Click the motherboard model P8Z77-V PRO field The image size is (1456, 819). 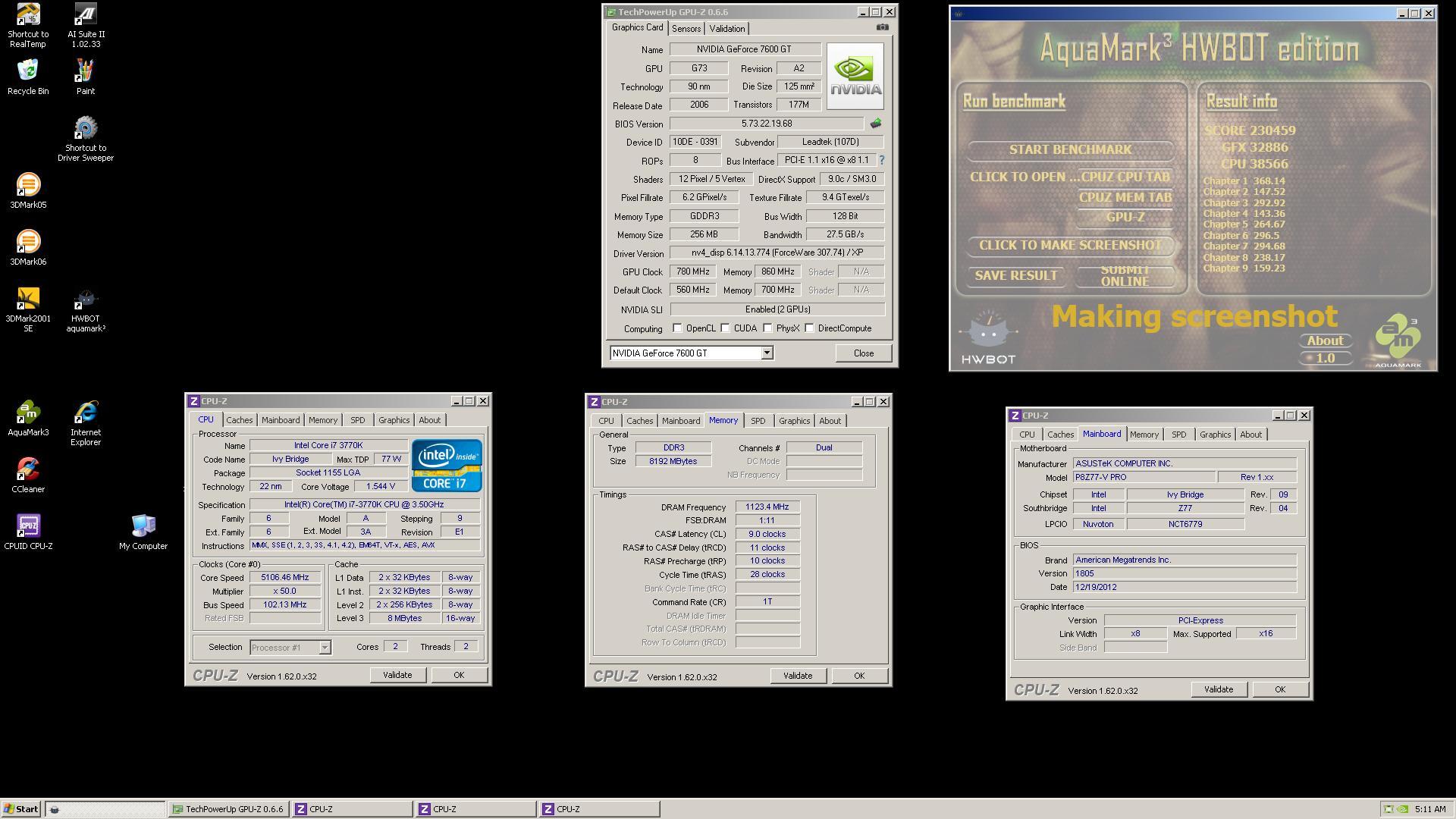[x=1144, y=477]
